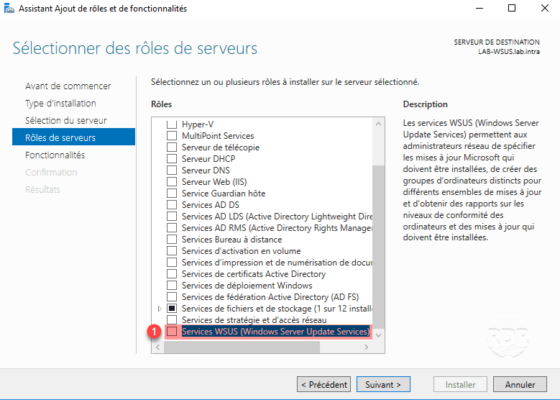This screenshot has width=560, height=400.
Task: Check Services de stratégie et d'accès réseau checkbox
Action: point(172,320)
